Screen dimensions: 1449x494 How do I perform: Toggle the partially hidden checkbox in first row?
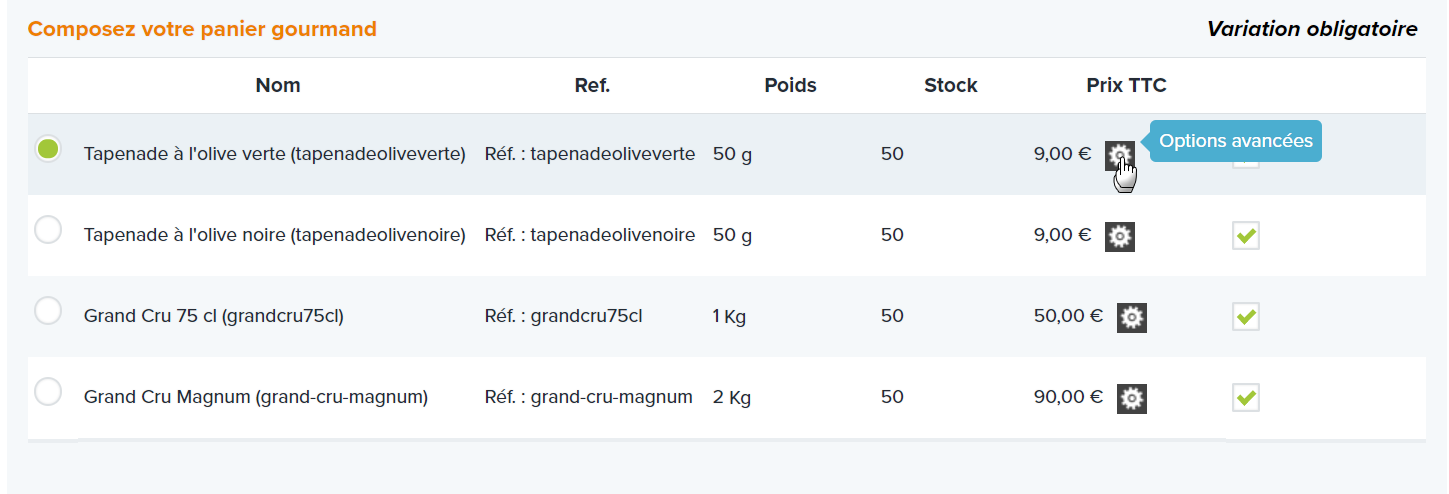pyautogui.click(x=1246, y=163)
